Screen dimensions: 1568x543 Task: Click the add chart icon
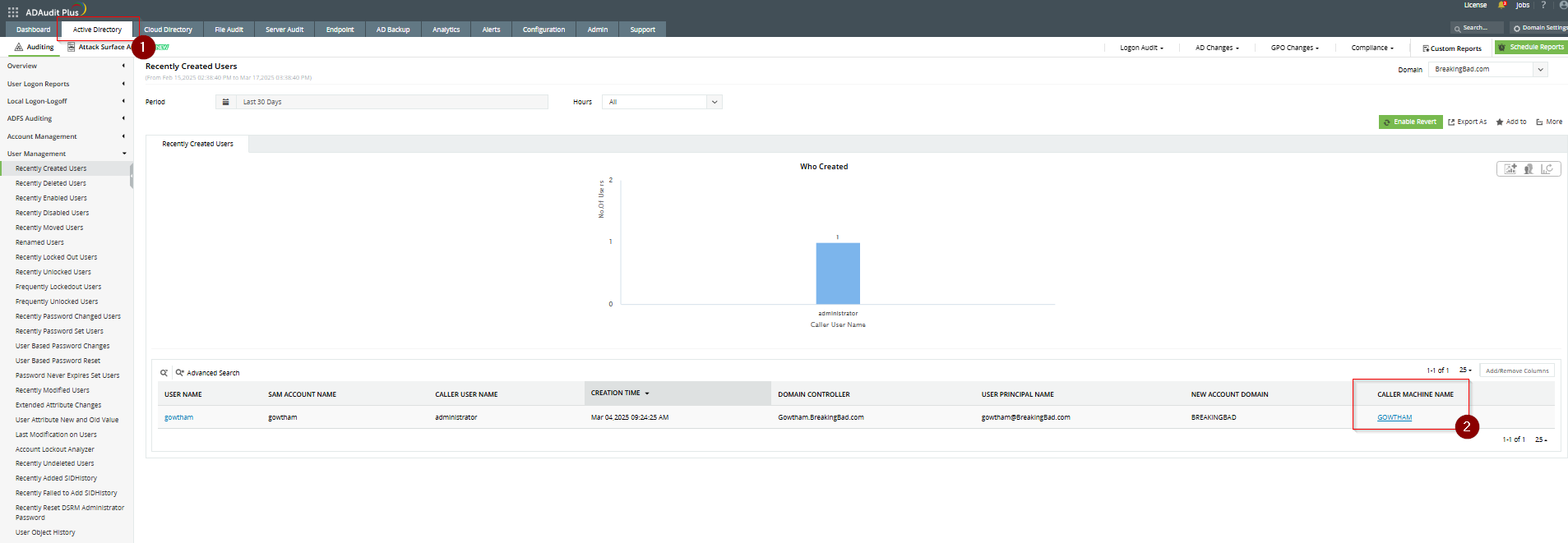point(1510,169)
